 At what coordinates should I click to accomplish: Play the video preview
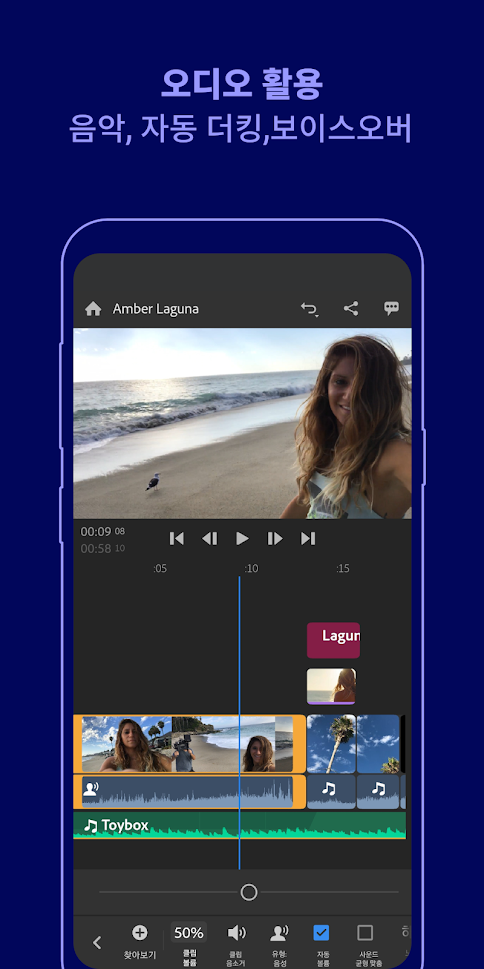pyautogui.click(x=242, y=538)
